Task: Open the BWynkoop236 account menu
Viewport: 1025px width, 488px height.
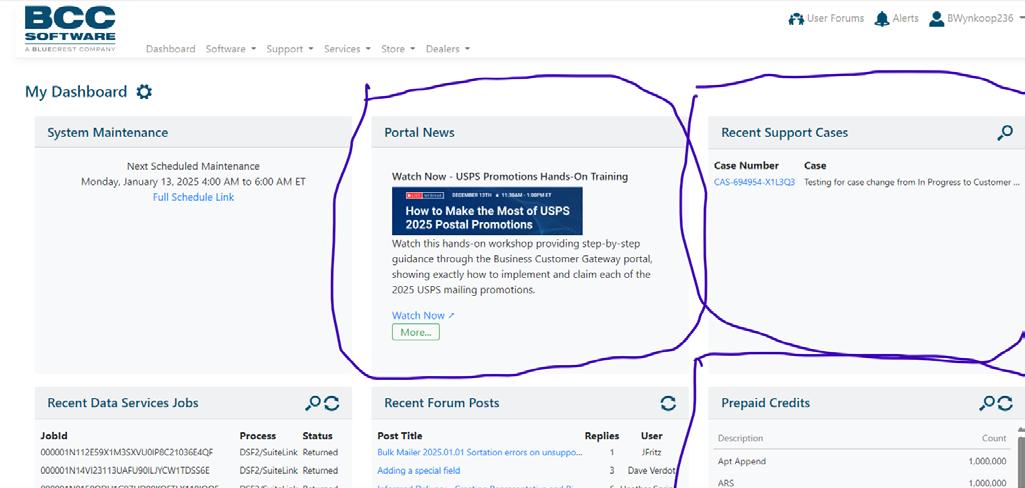Action: [980, 18]
